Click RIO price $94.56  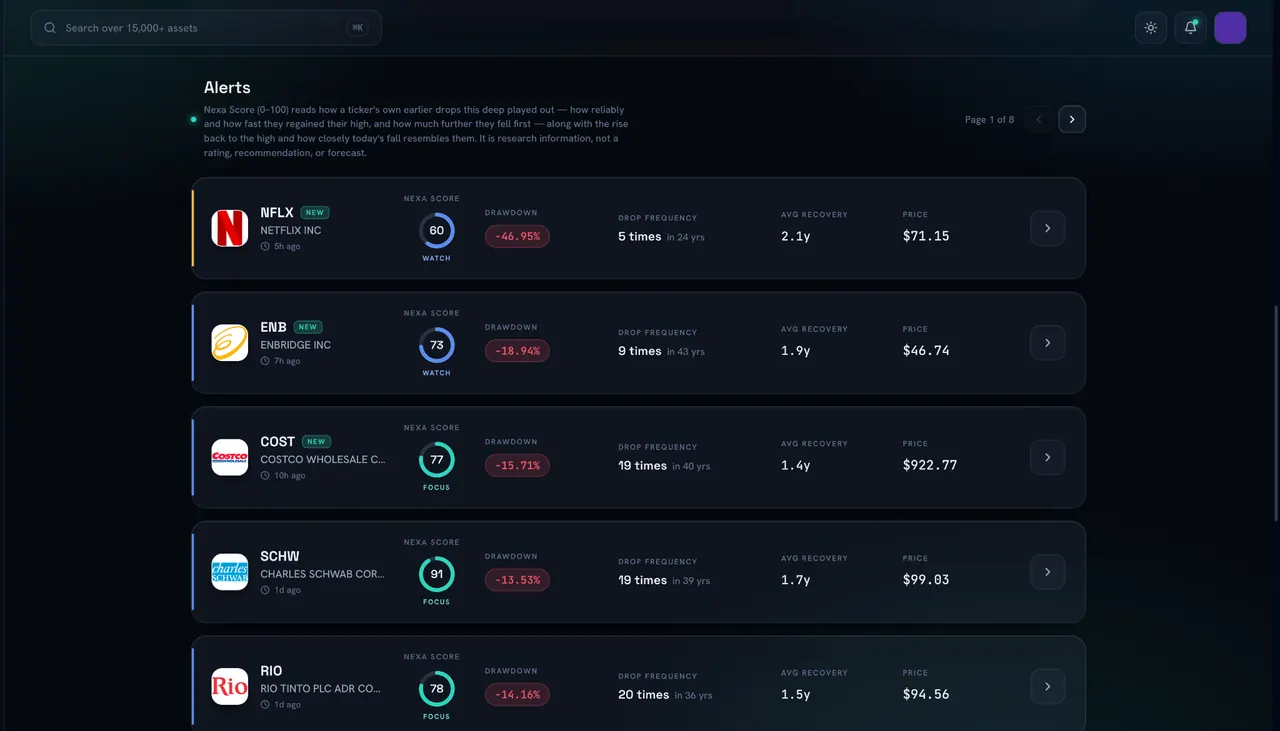coord(926,694)
